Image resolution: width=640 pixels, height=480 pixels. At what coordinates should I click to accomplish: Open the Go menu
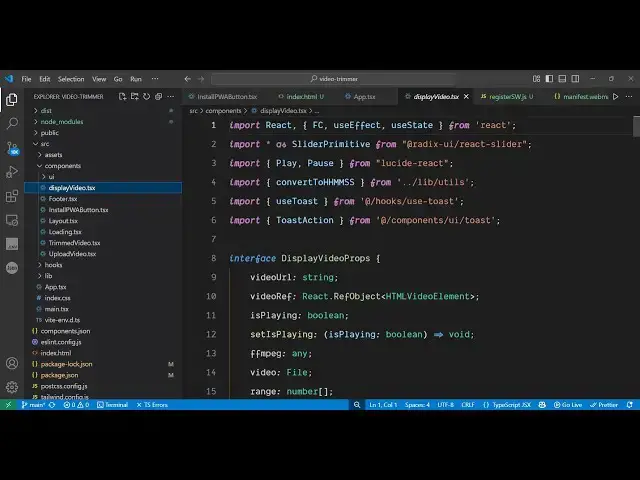tap(118, 79)
